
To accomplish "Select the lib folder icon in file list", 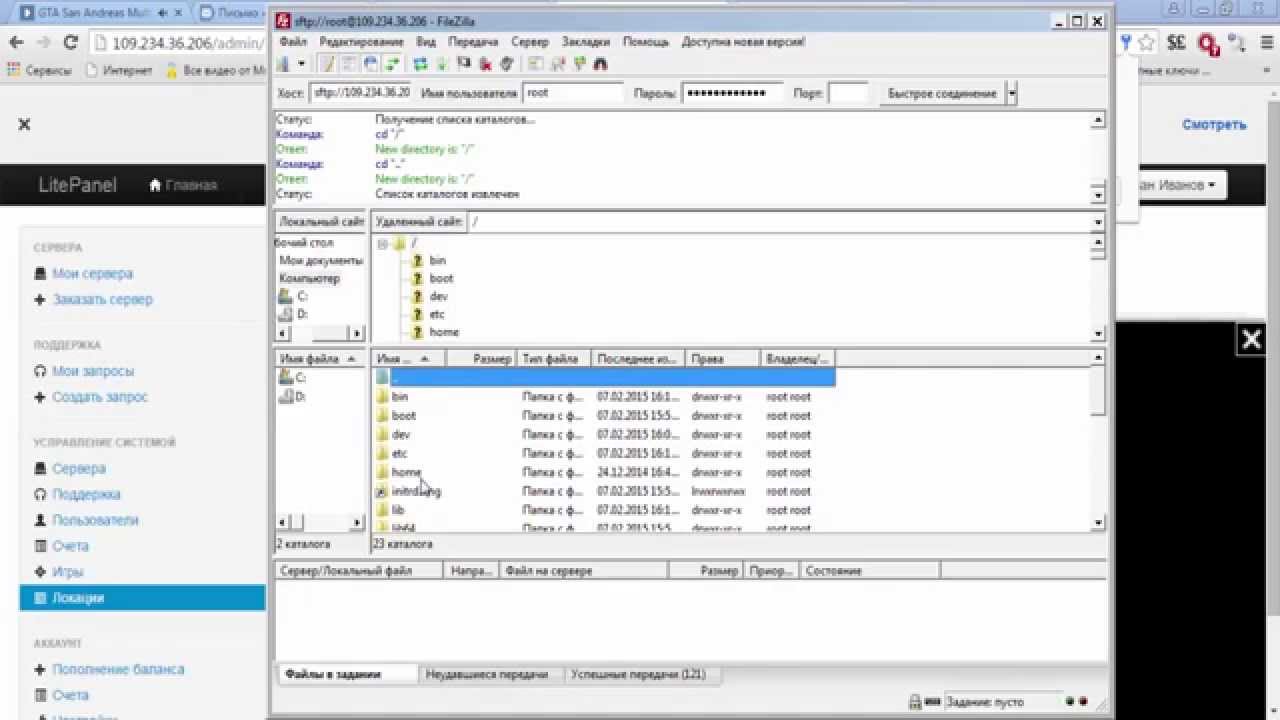I will 381,510.
